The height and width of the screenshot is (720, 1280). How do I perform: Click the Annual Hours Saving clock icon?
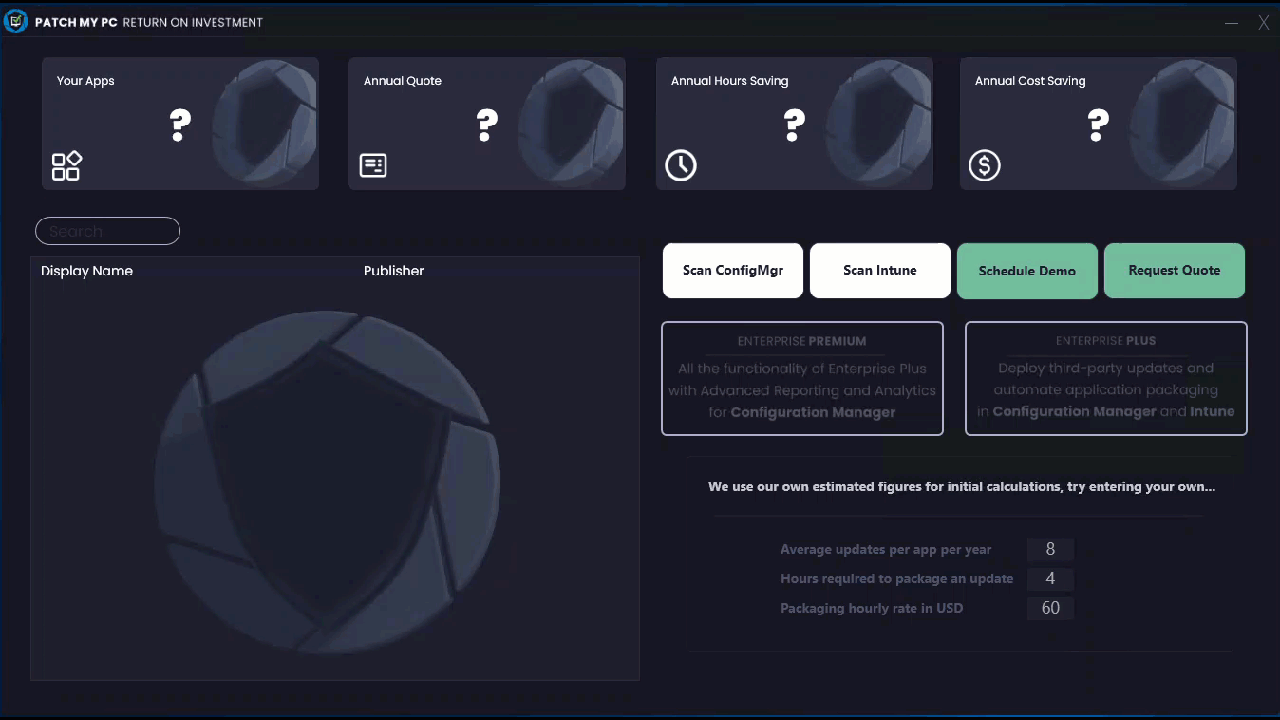[x=681, y=166]
